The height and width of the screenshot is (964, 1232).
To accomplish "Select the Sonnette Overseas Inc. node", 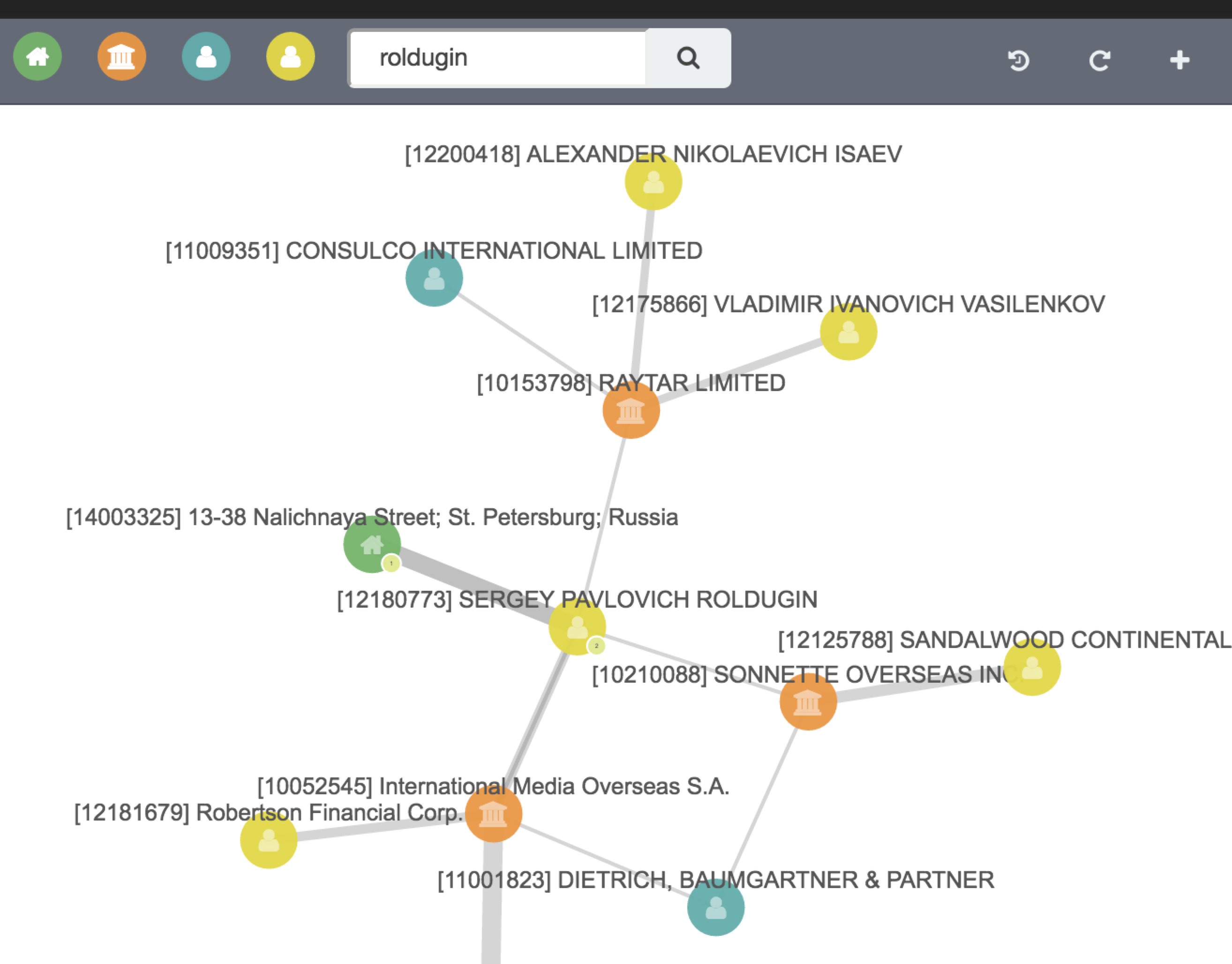I will point(808,701).
